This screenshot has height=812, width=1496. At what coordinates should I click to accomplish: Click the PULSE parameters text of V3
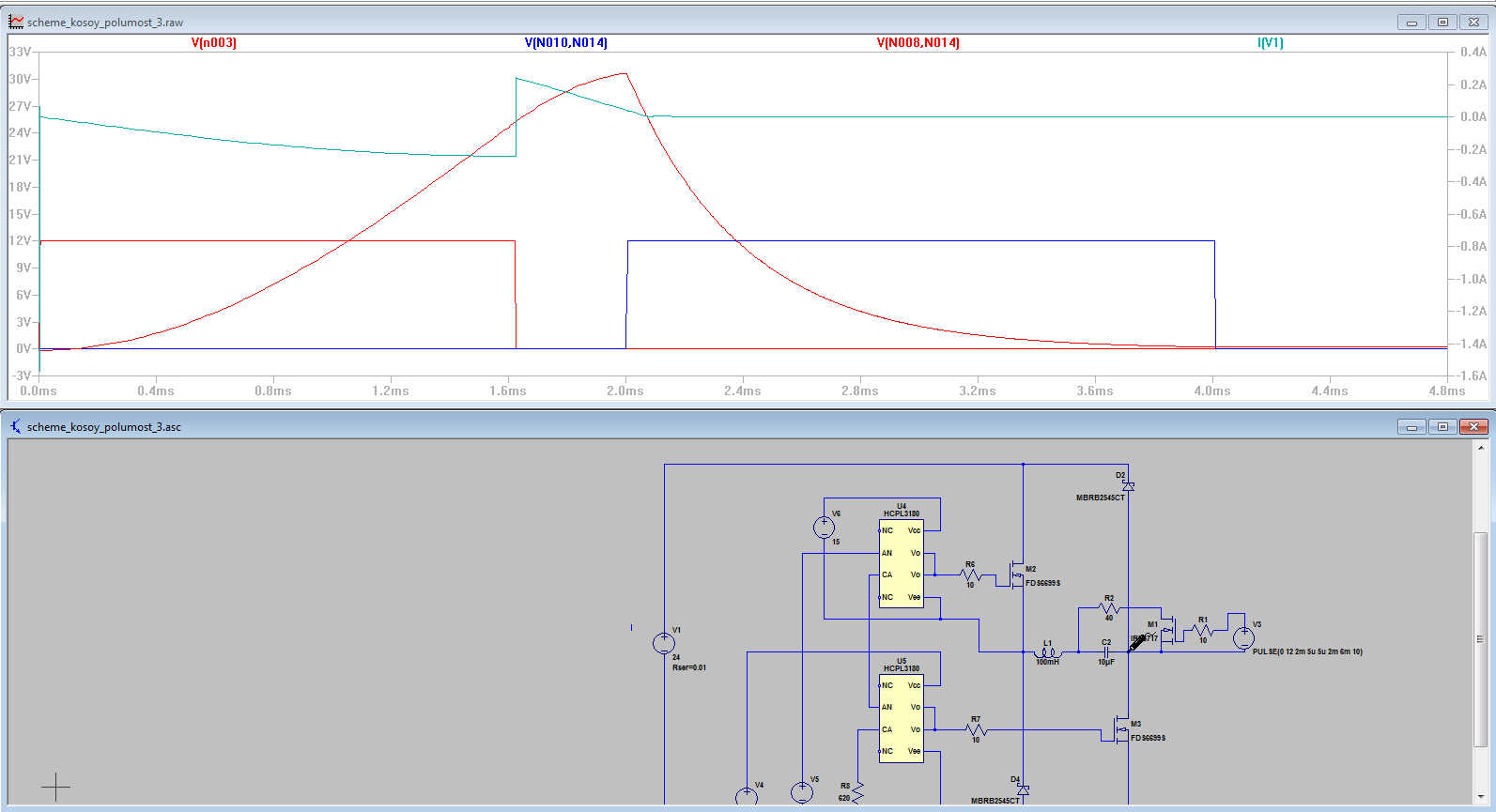pos(1306,651)
